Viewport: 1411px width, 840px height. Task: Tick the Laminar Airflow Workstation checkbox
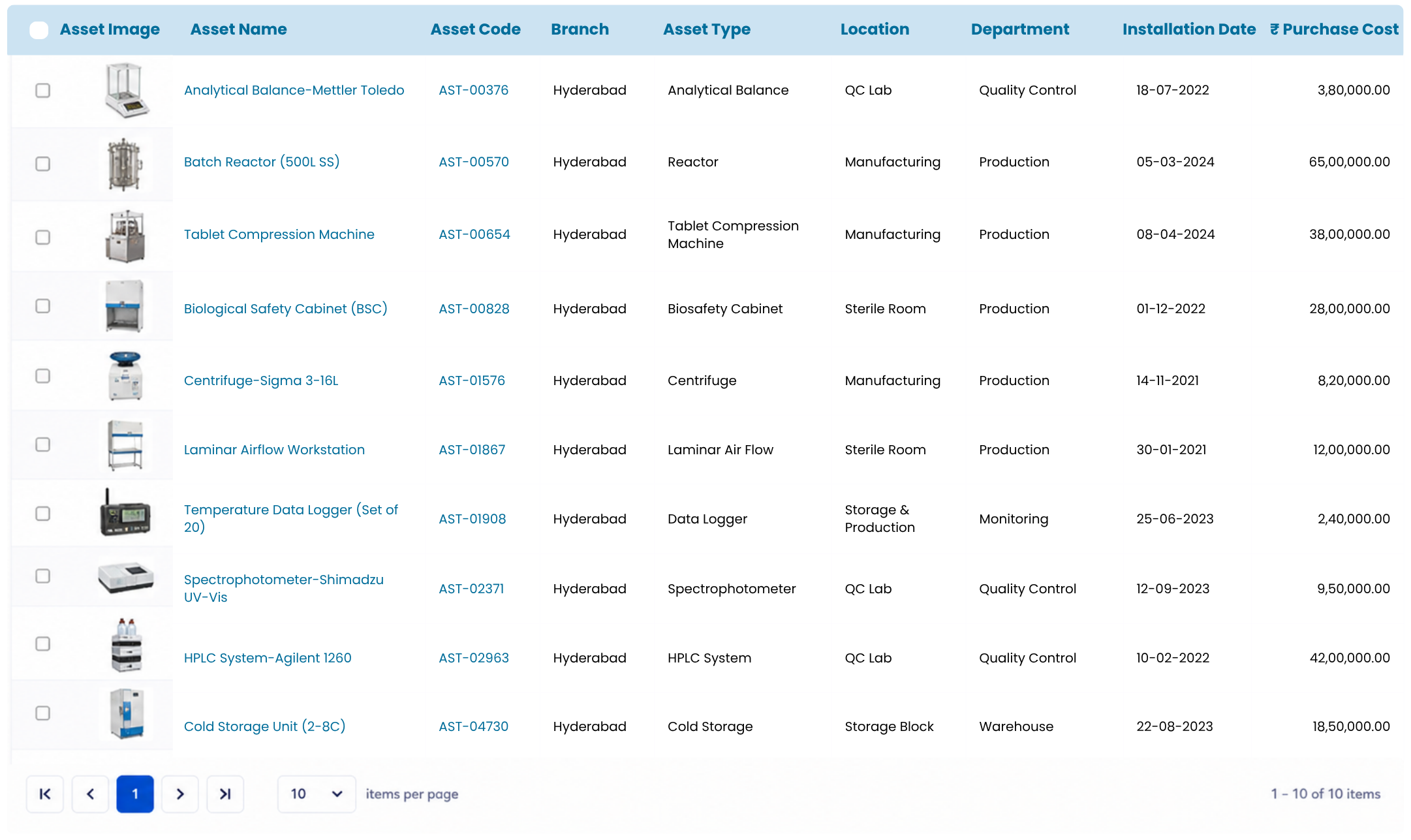[42, 444]
